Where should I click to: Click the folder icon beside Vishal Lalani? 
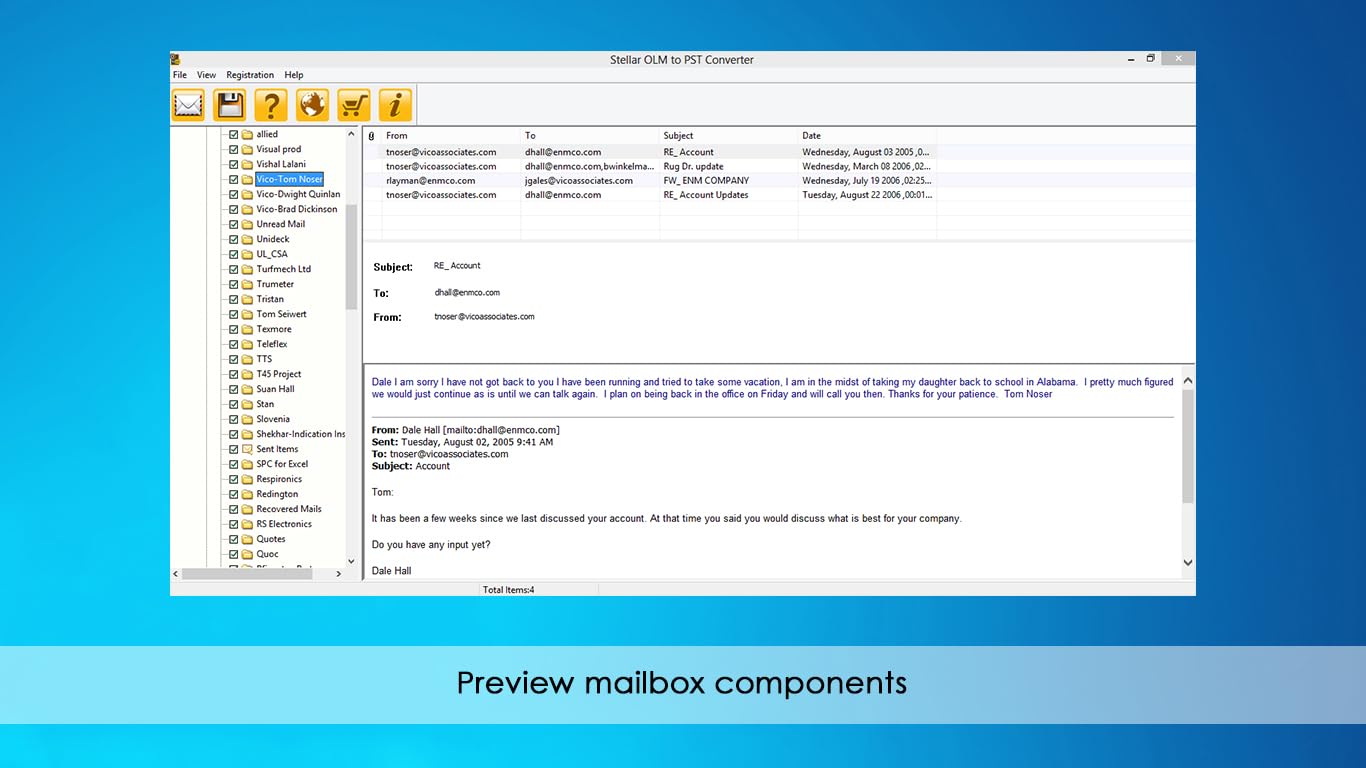tap(247, 164)
